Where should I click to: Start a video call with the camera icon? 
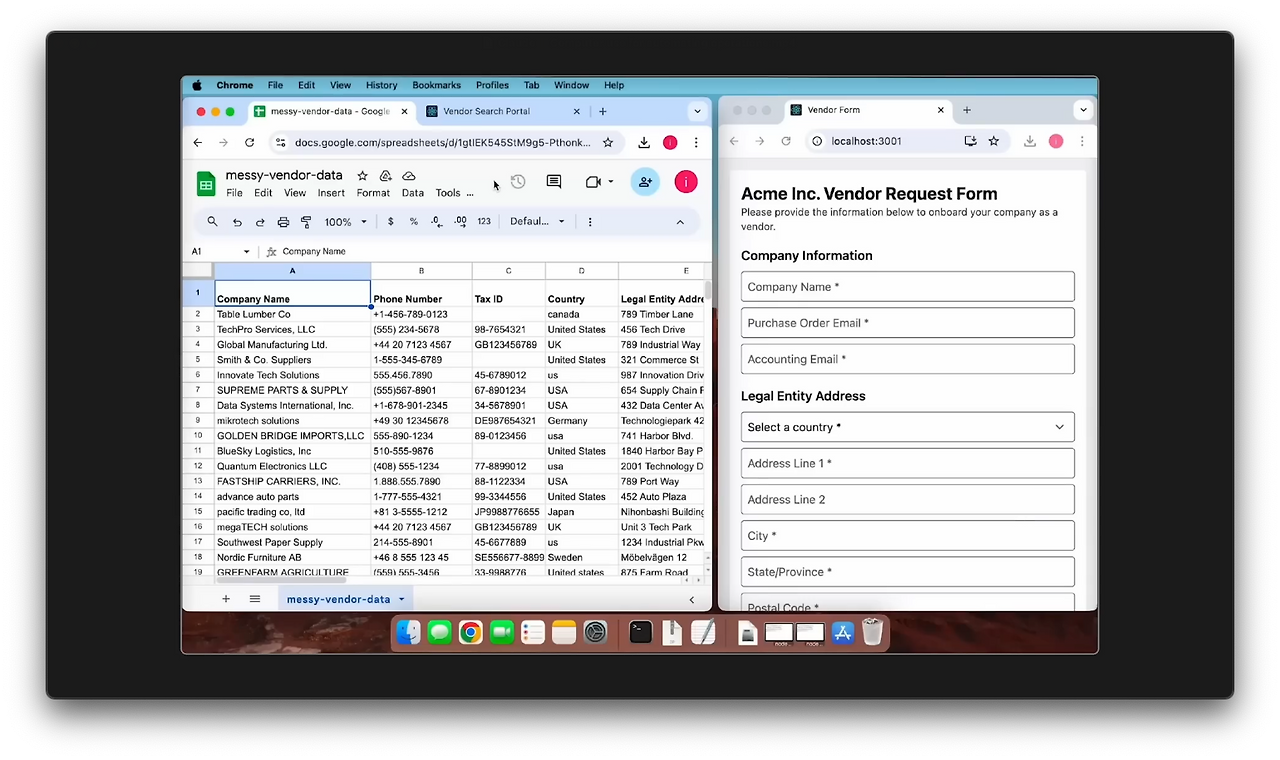pyautogui.click(x=593, y=182)
